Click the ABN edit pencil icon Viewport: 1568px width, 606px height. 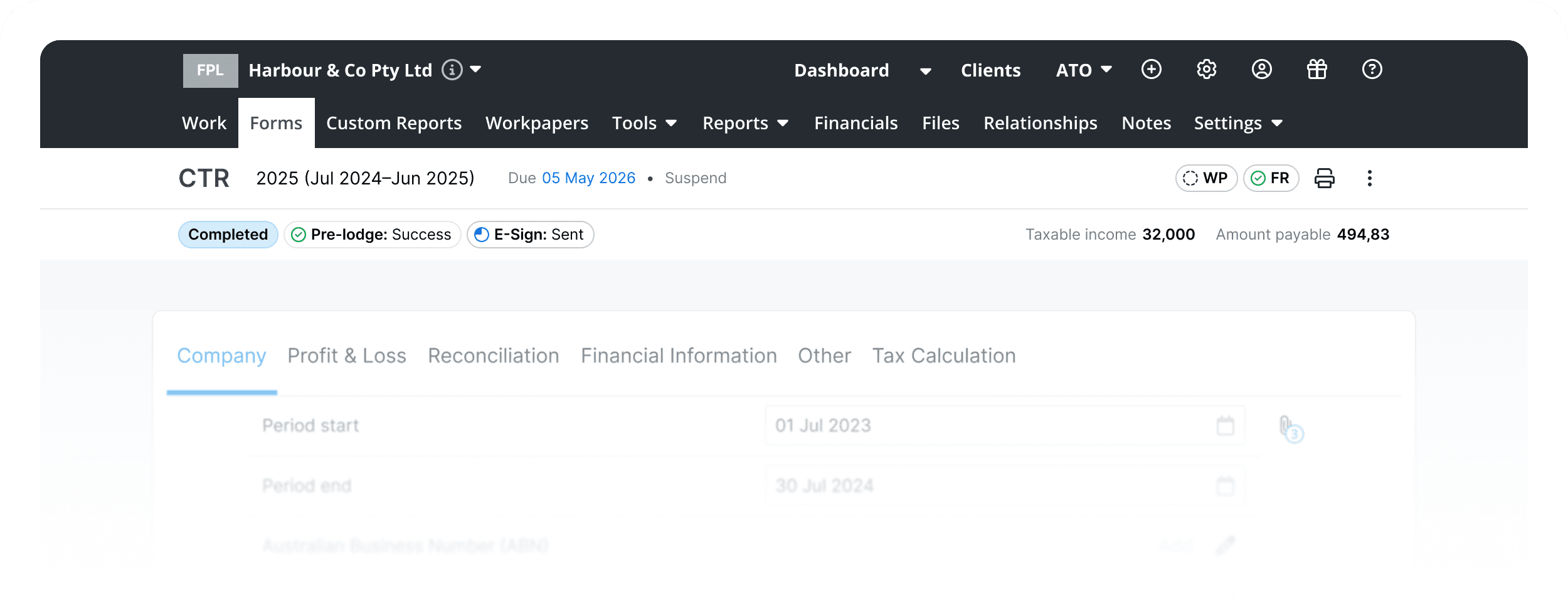pos(1225,545)
